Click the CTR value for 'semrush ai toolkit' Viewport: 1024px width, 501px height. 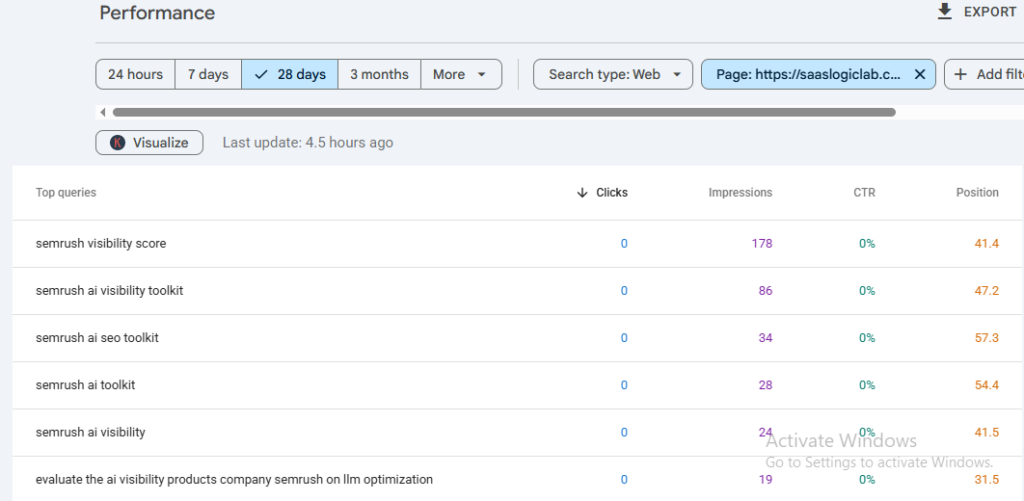pos(867,385)
